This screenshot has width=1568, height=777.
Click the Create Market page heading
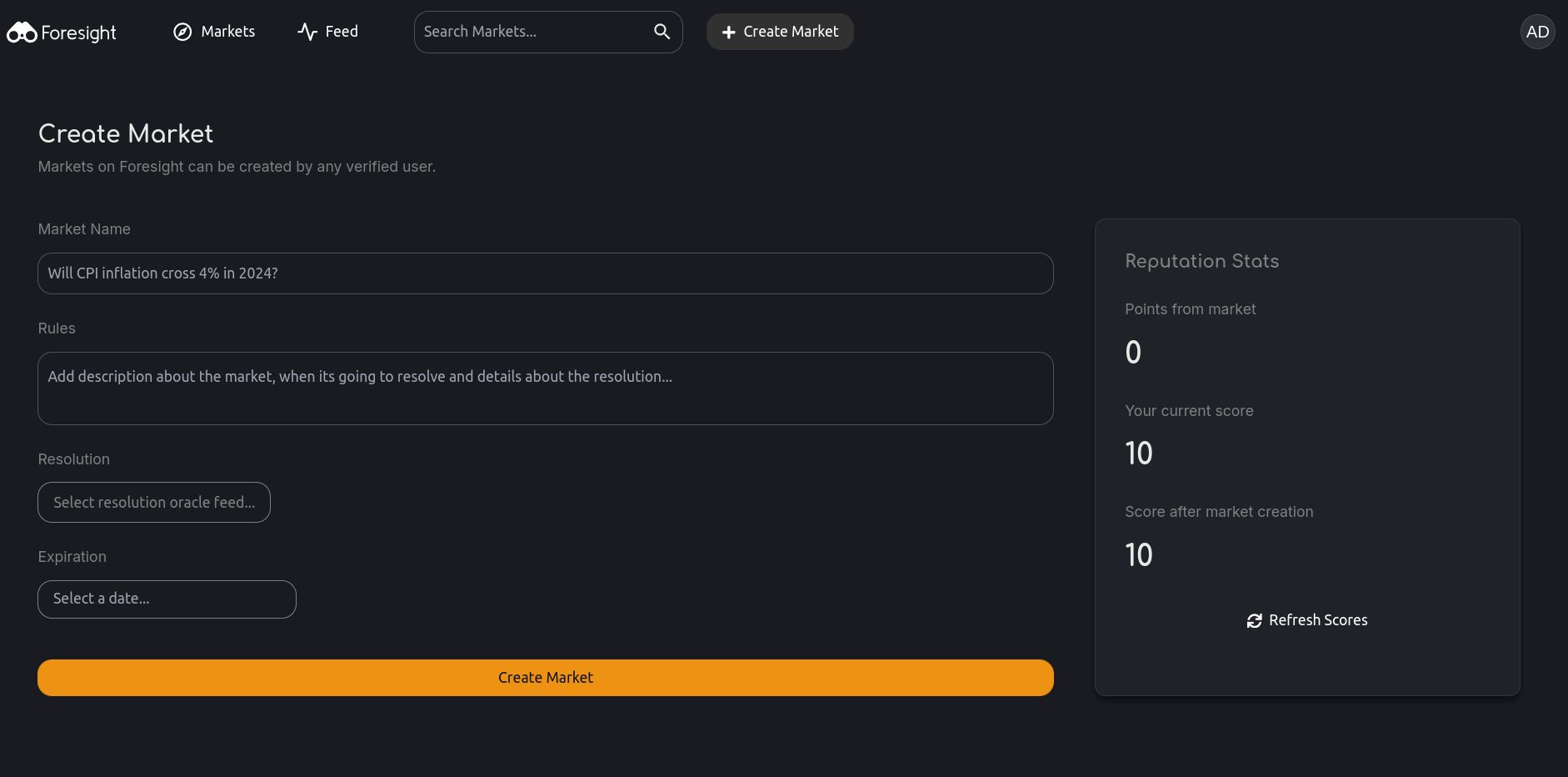click(126, 134)
